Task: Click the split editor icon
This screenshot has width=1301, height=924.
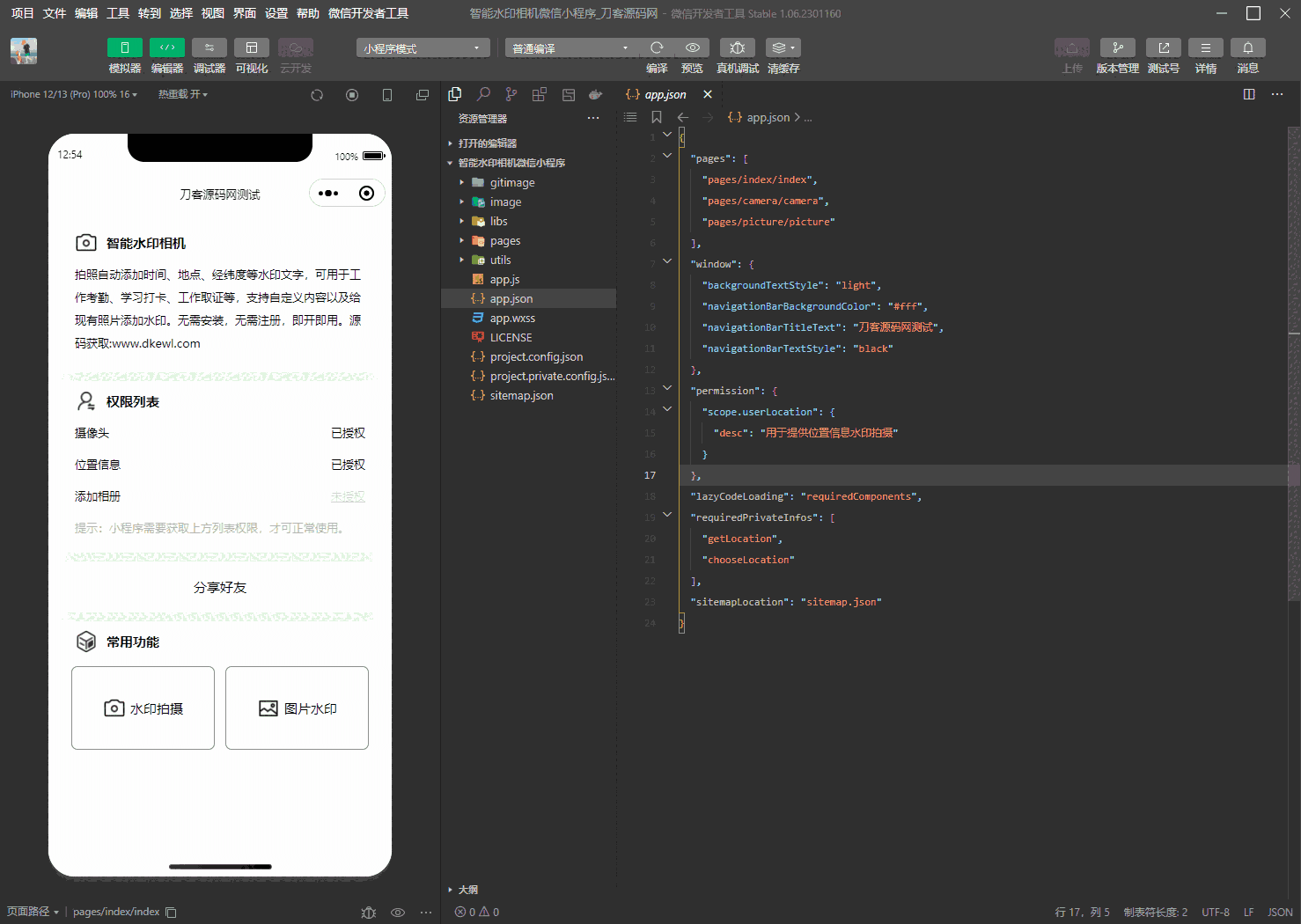Action: click(x=1248, y=94)
